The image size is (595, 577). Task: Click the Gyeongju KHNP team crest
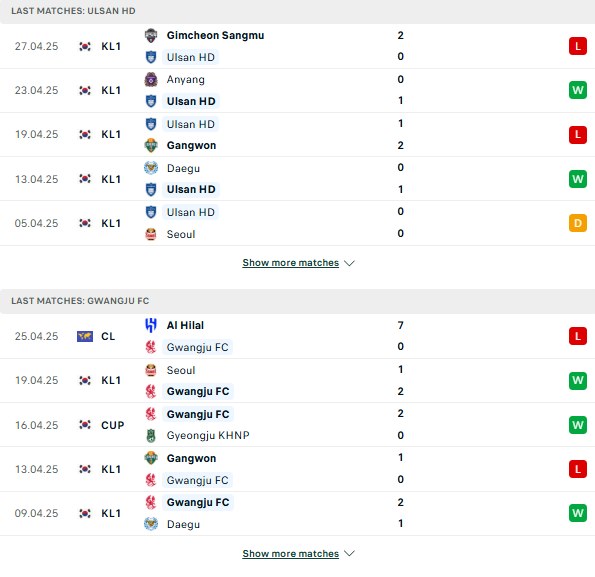[x=151, y=436]
